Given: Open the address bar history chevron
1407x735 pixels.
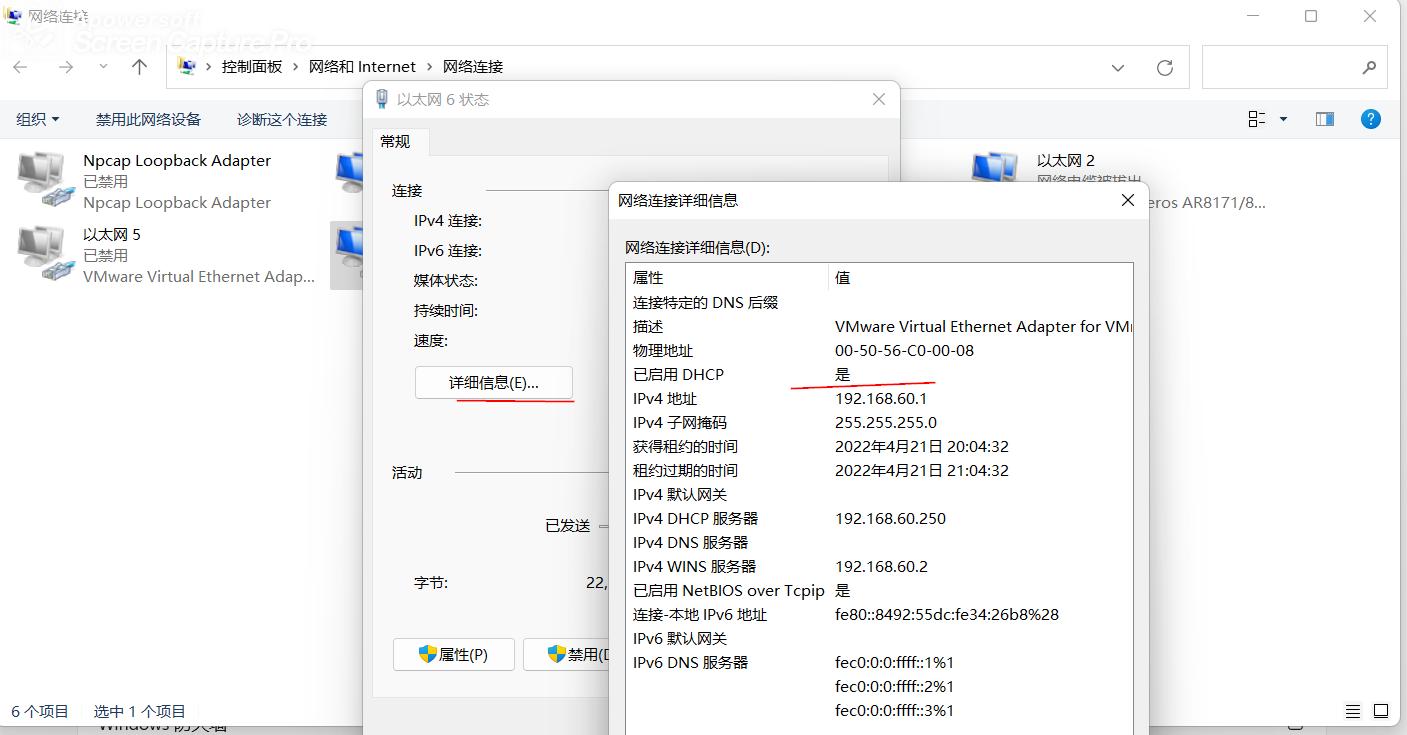Looking at the screenshot, I should pyautogui.click(x=1117, y=67).
